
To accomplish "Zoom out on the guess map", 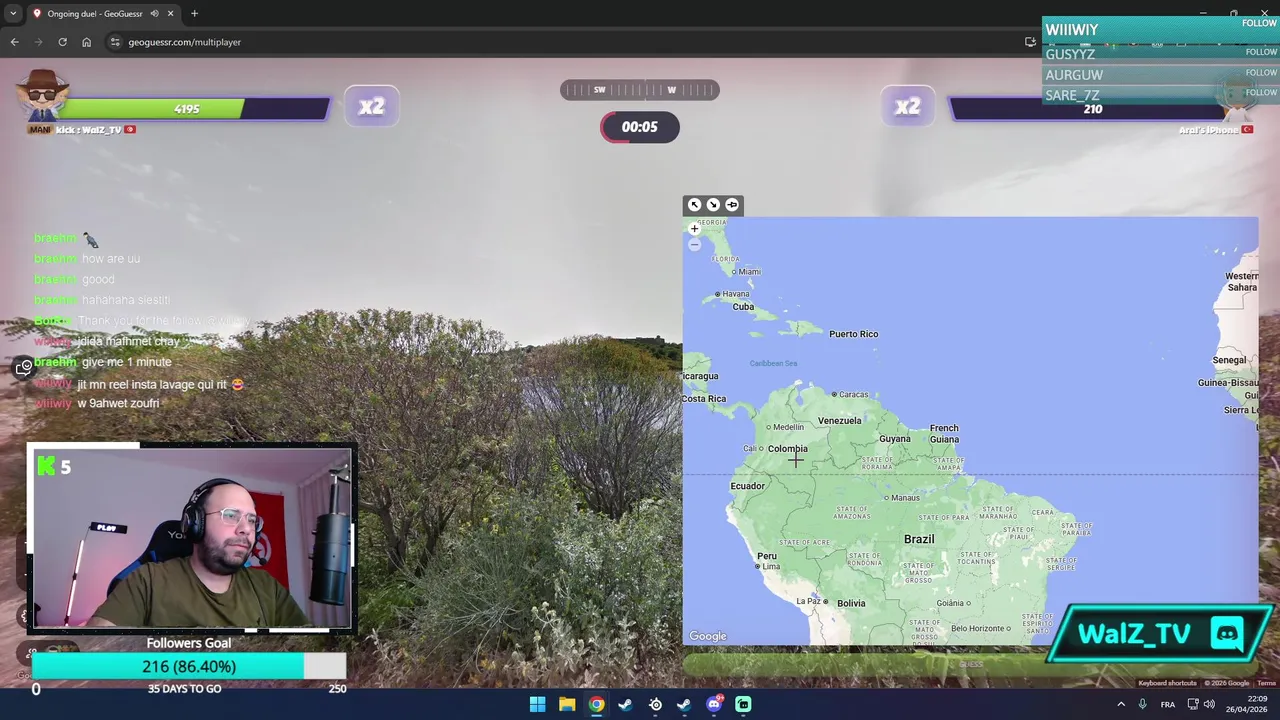I will (694, 245).
